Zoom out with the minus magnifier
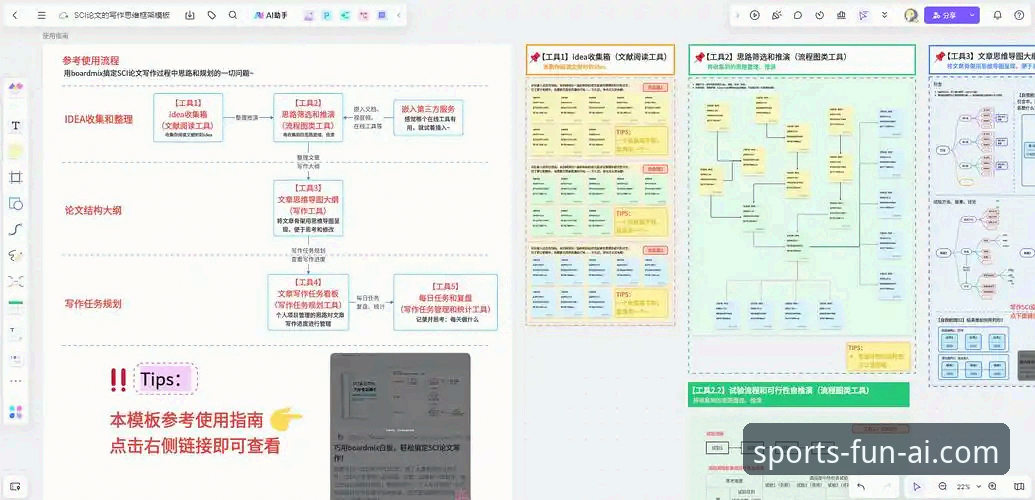This screenshot has height=500, width=1035. coord(943,486)
